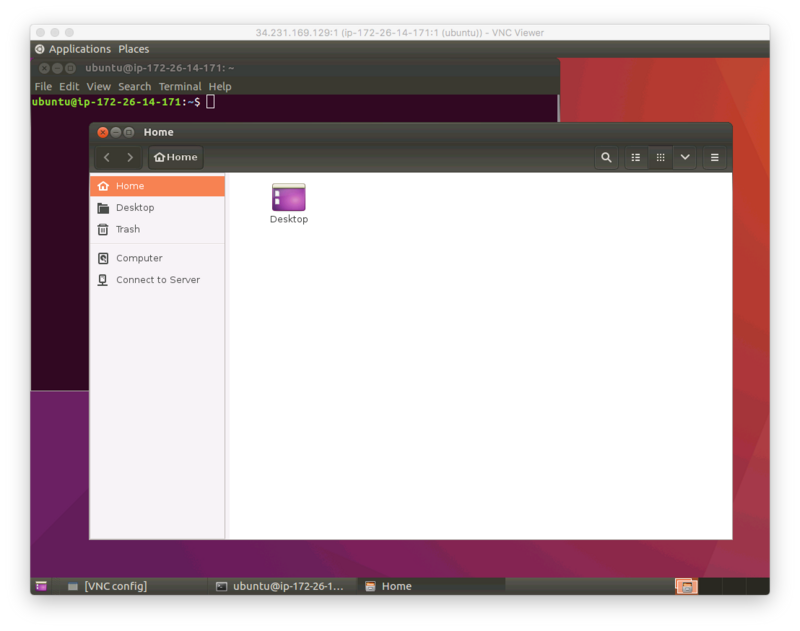Open the hamburger menu in Files
The width and height of the screenshot is (800, 631).
(x=714, y=157)
